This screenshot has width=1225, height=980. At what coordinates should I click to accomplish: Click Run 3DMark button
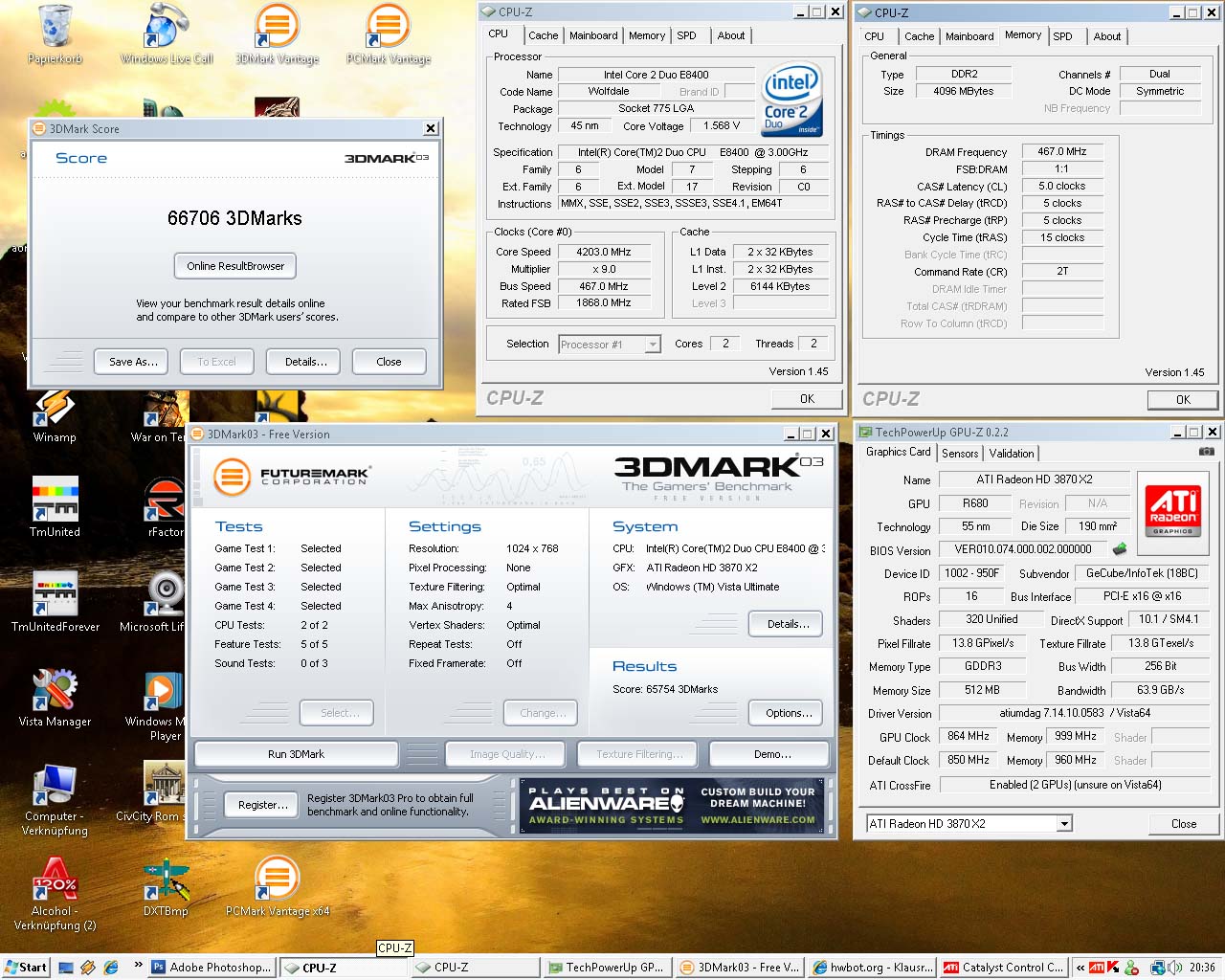[x=296, y=754]
